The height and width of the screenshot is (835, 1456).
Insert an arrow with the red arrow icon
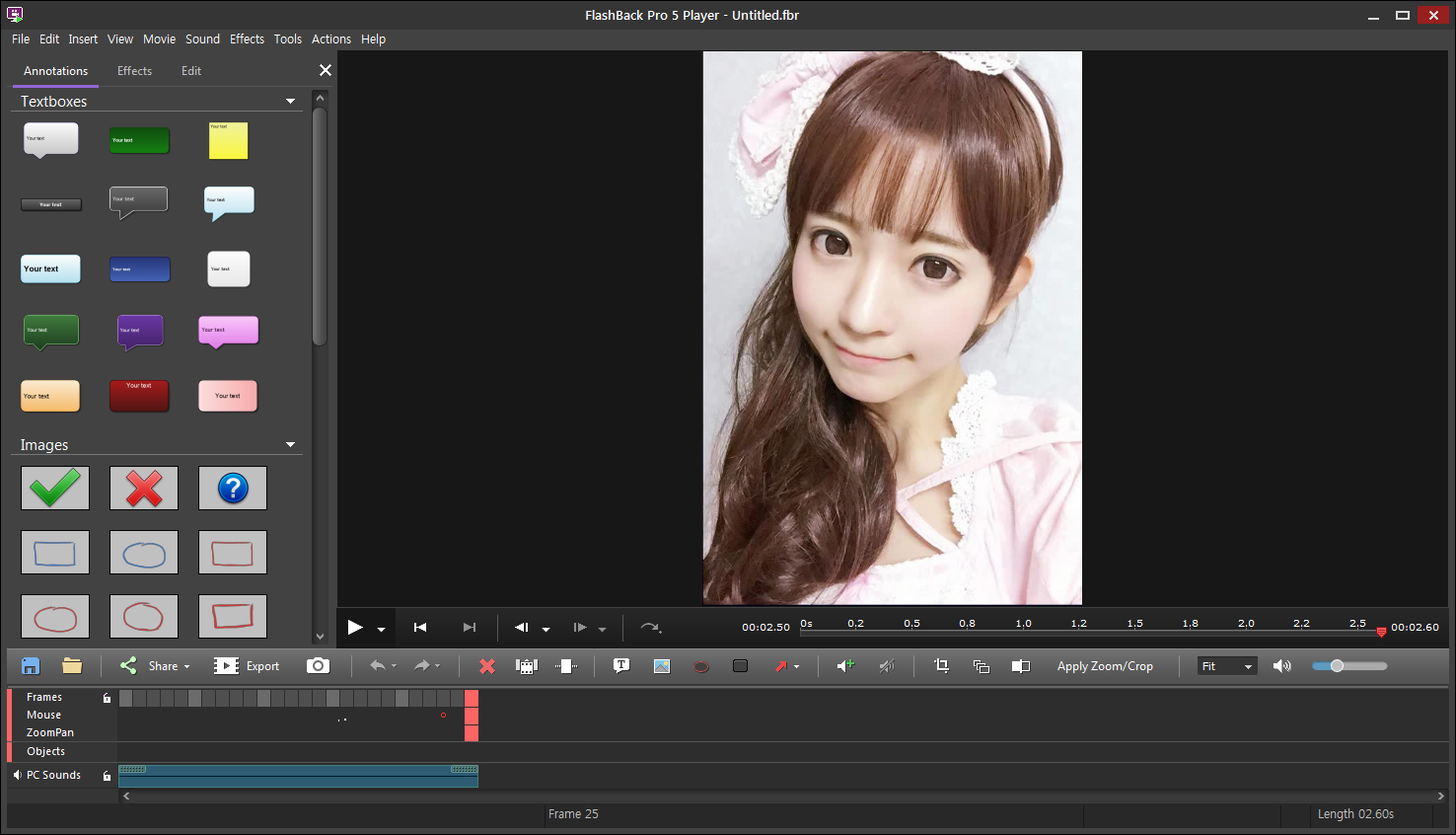(781, 666)
